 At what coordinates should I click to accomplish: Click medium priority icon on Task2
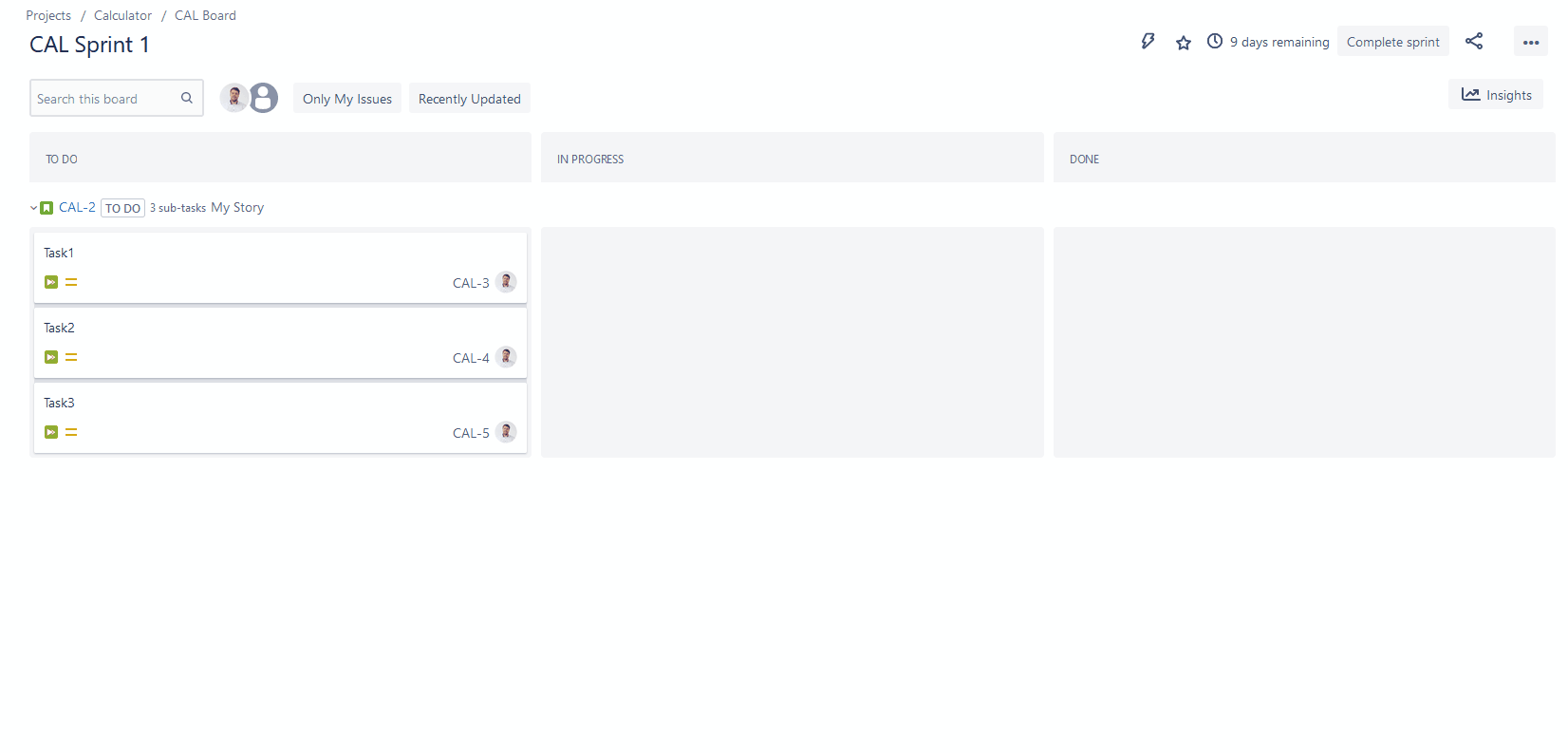pyautogui.click(x=71, y=357)
